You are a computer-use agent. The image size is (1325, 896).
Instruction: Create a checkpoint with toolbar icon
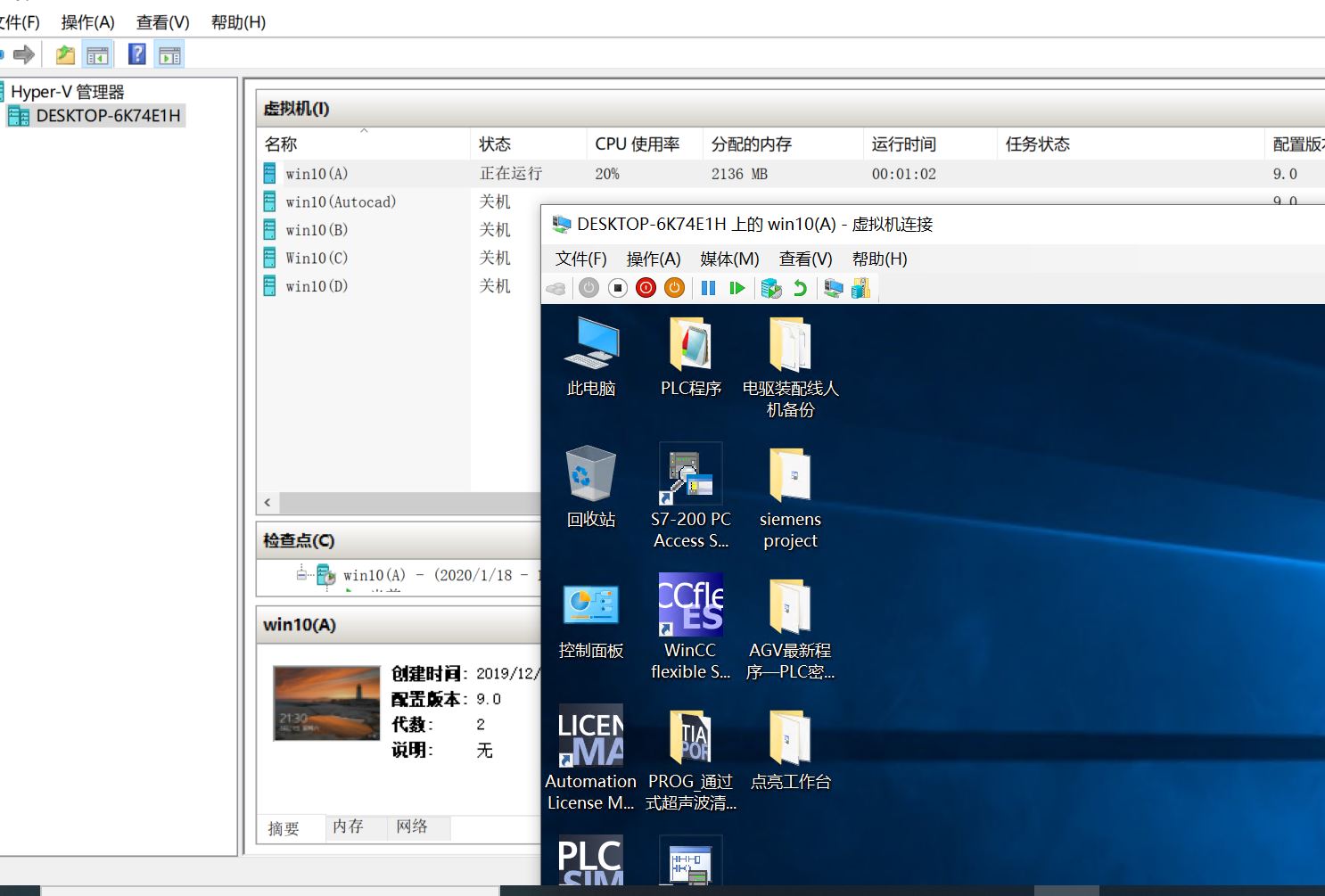[770, 288]
